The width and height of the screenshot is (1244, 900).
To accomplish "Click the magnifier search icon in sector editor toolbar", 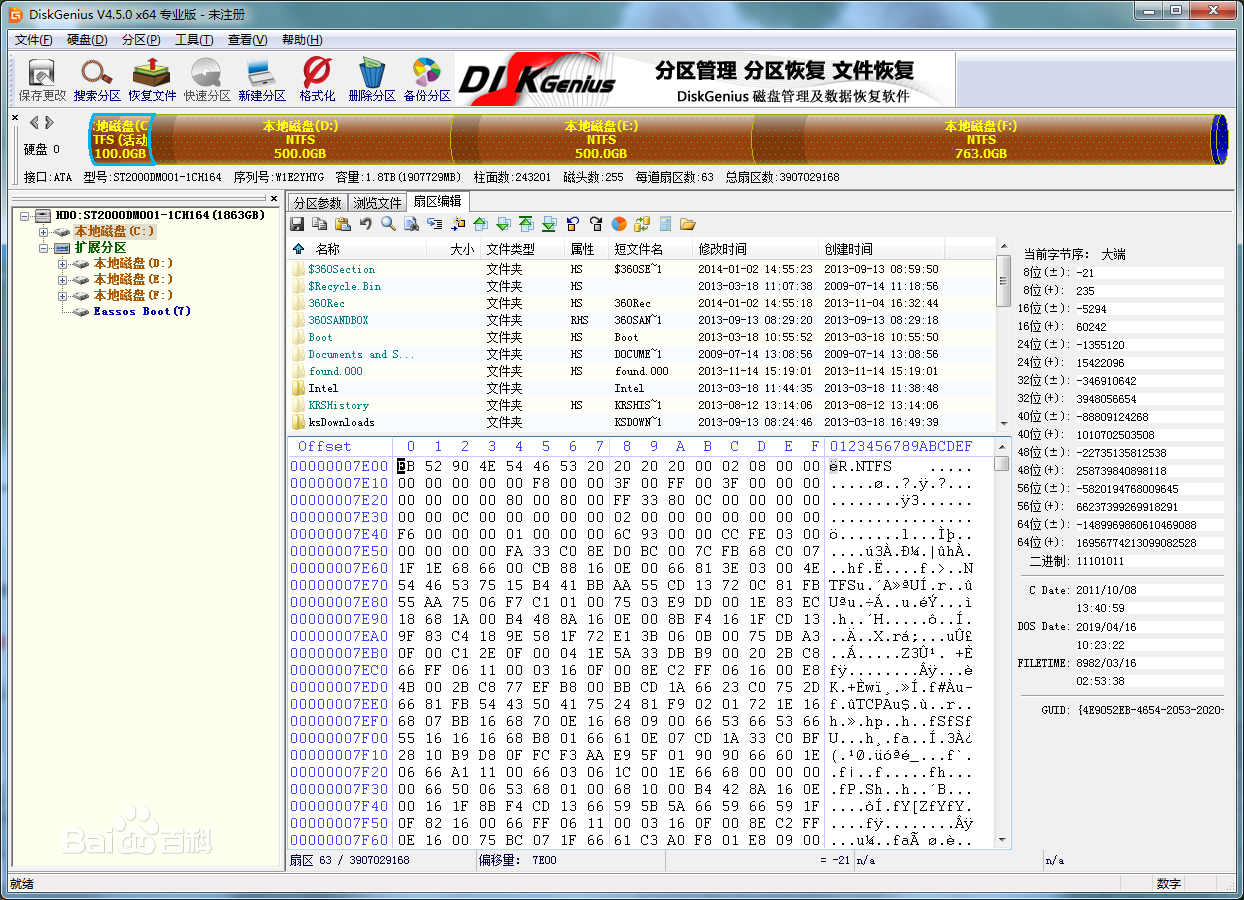I will [388, 224].
